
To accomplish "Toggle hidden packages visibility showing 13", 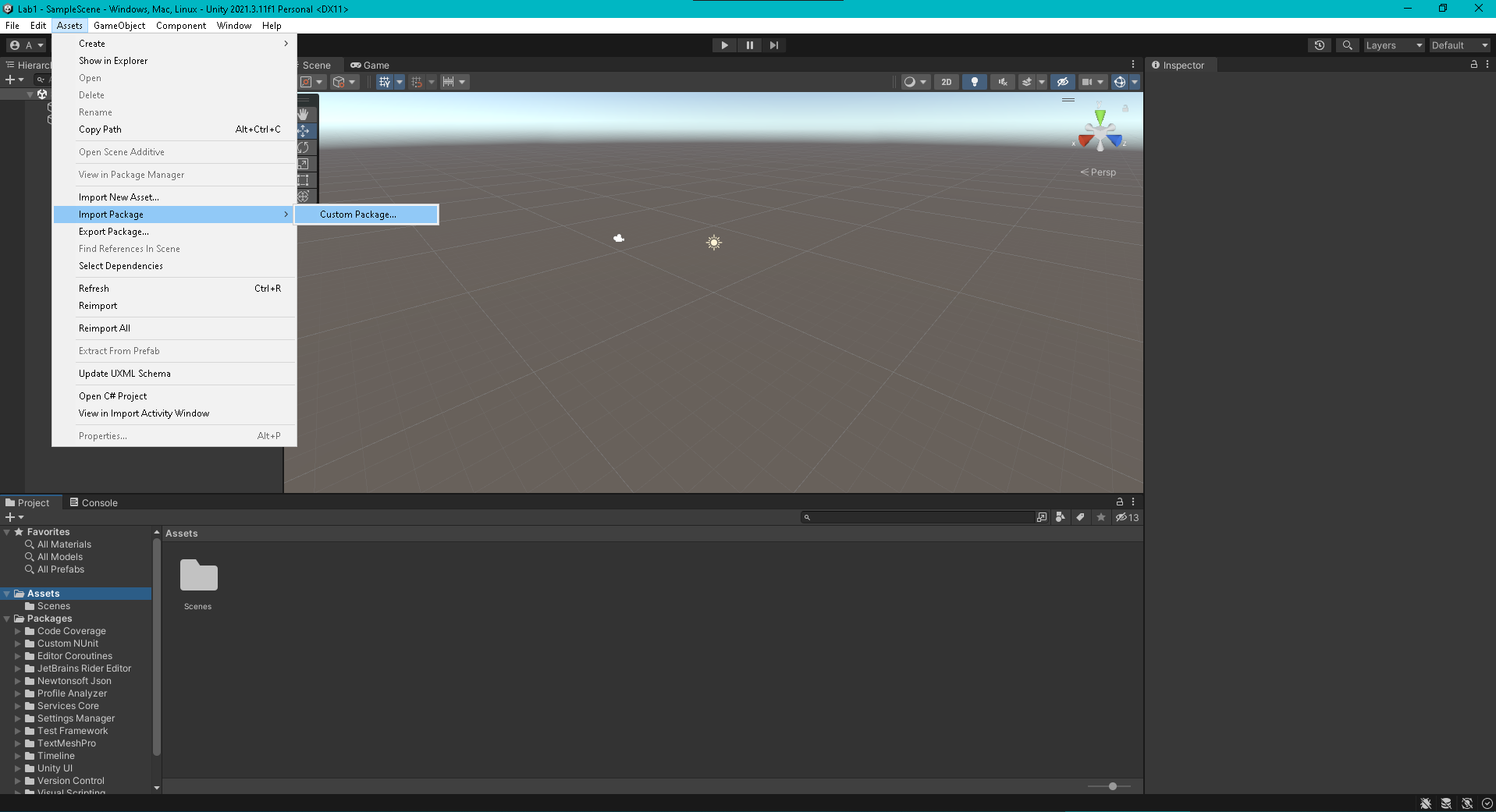I will pyautogui.click(x=1127, y=517).
